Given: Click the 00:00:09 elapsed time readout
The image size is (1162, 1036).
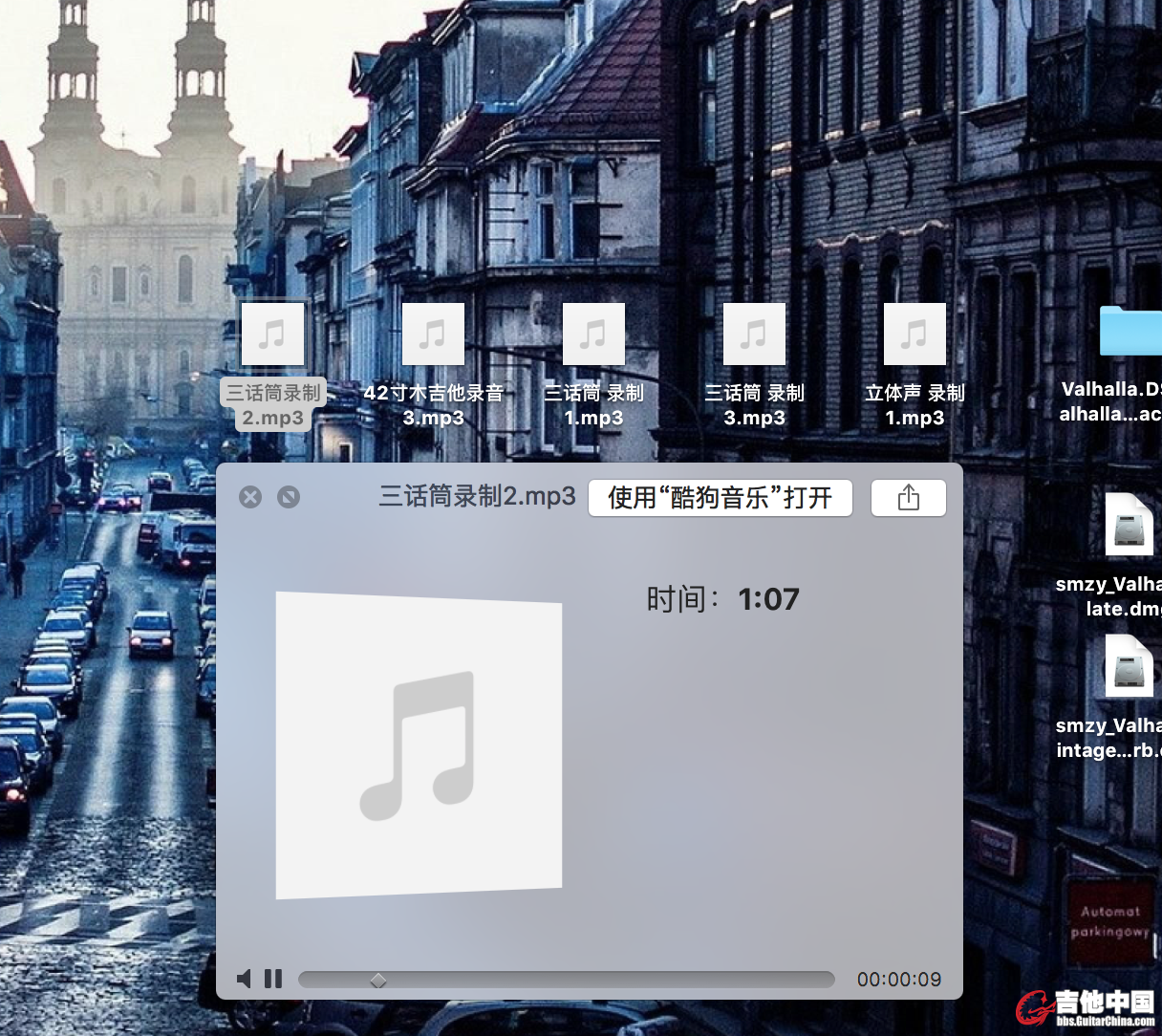Looking at the screenshot, I should coord(899,980).
